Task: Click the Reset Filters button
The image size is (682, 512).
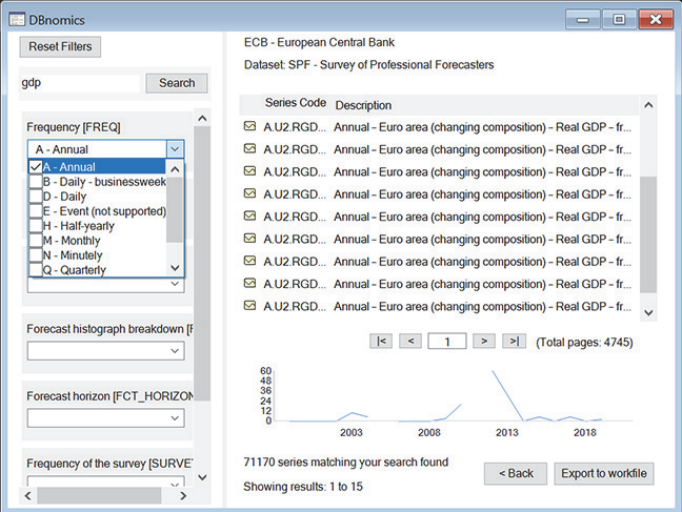Action: 60,47
